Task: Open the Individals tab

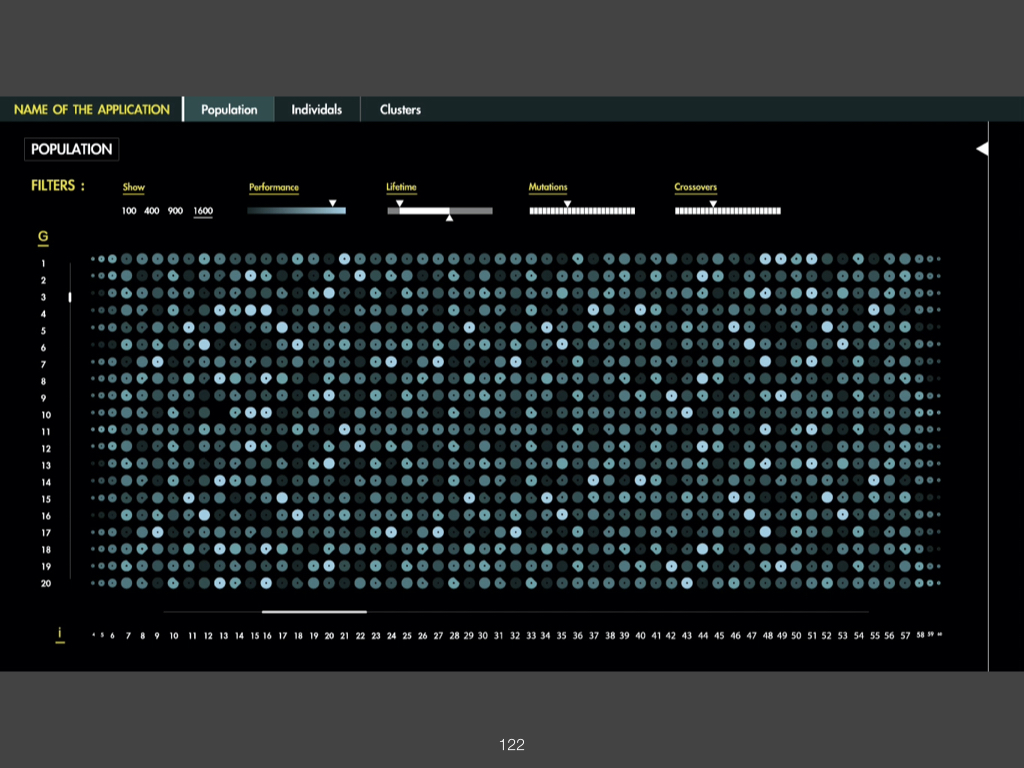Action: click(x=316, y=110)
